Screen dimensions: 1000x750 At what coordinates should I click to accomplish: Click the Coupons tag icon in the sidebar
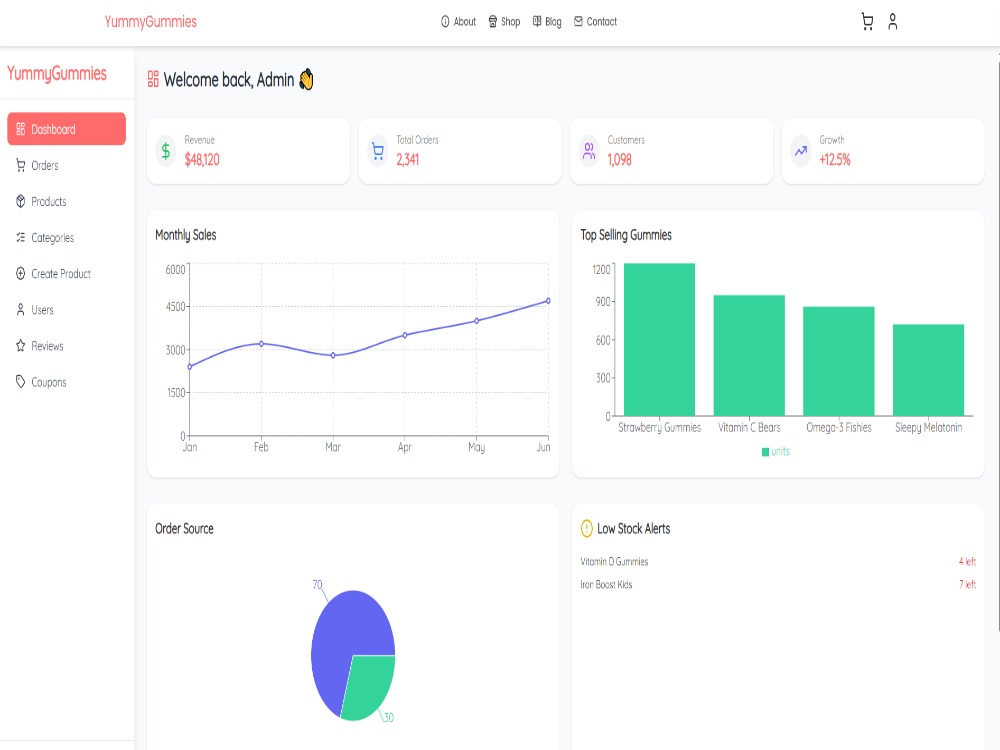20,382
